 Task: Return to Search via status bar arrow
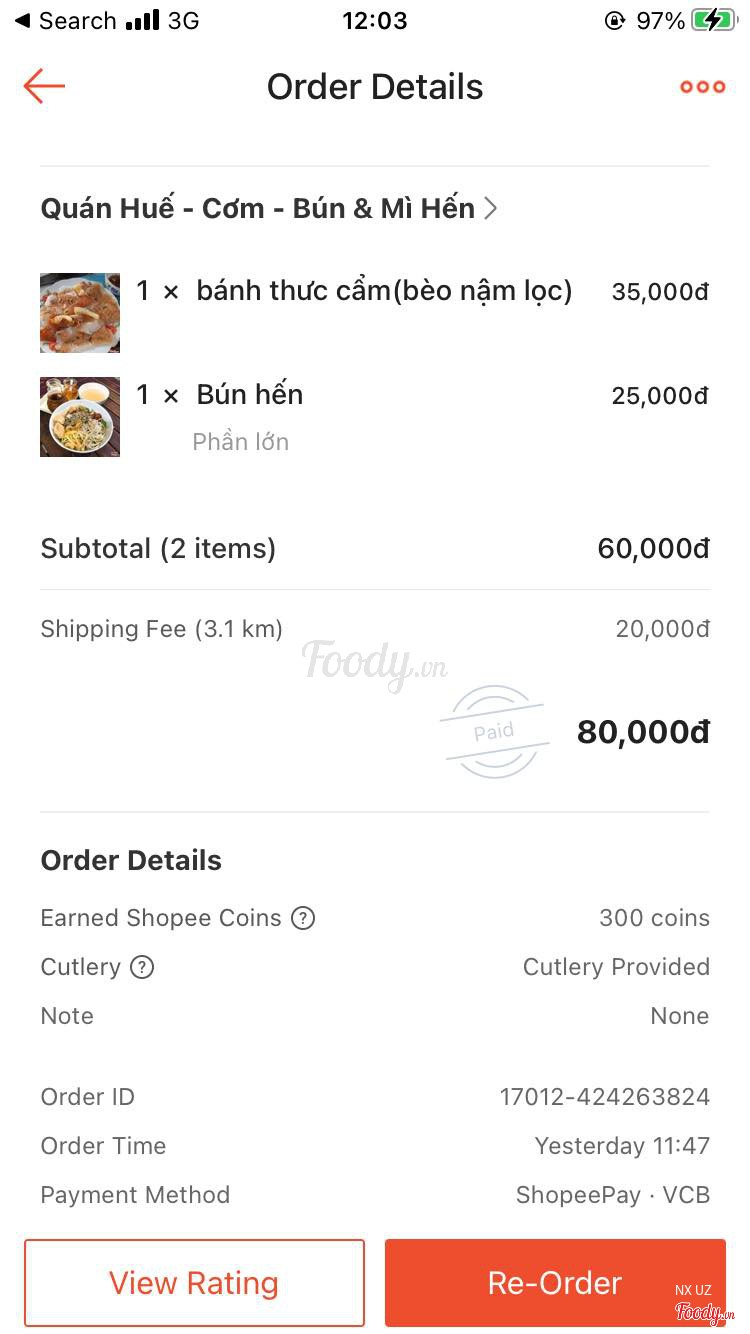22,20
